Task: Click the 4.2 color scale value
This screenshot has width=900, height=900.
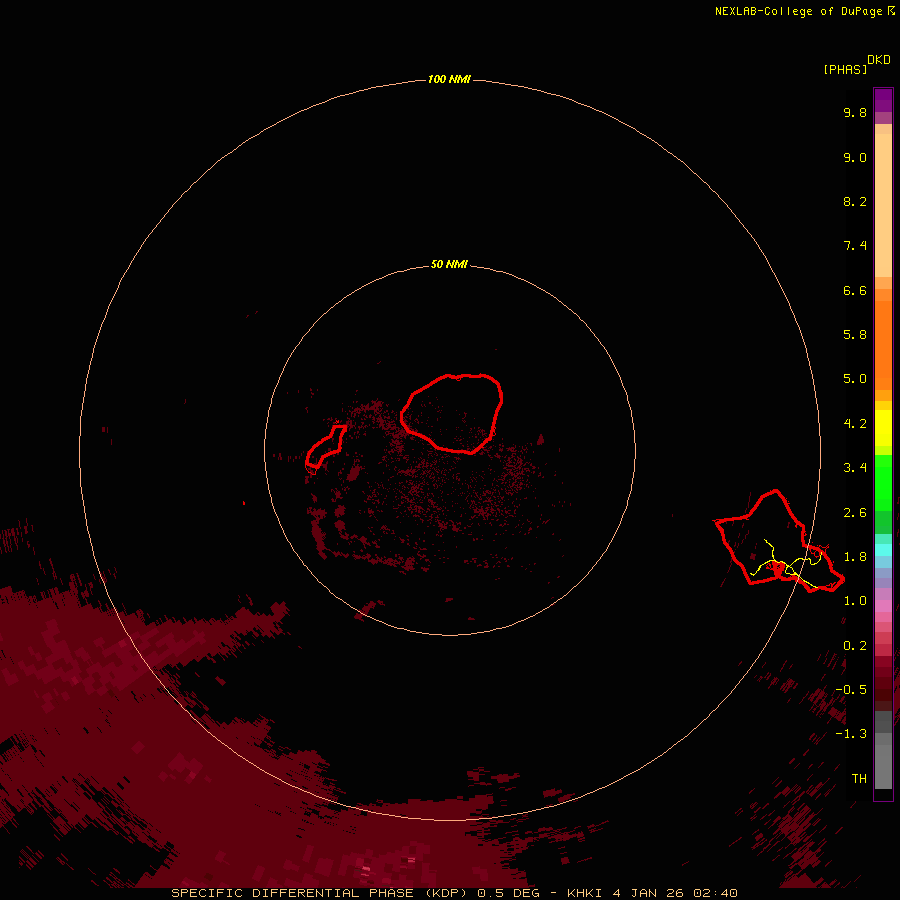Action: pyautogui.click(x=855, y=424)
